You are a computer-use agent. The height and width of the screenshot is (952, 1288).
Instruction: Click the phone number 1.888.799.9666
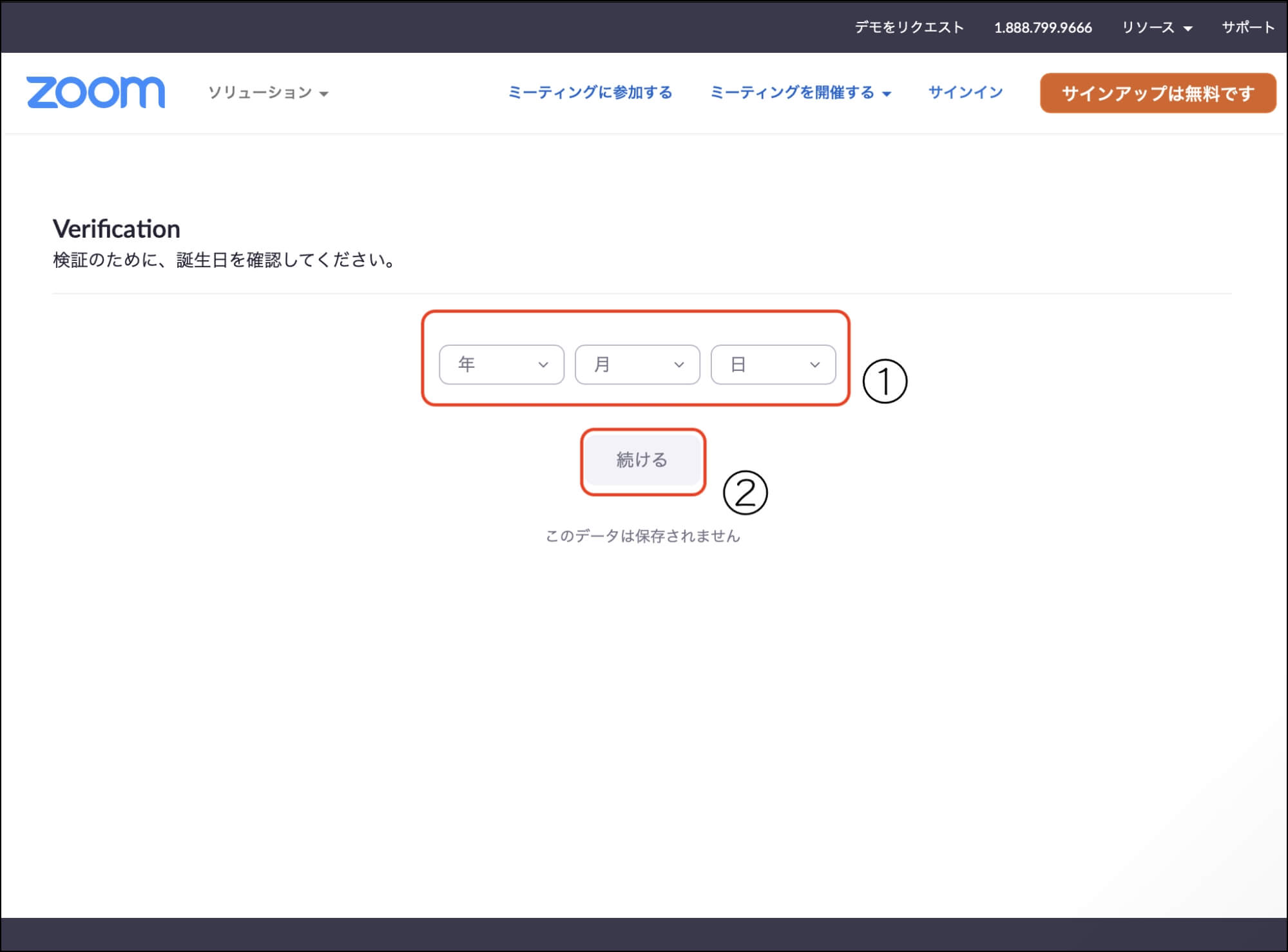click(1043, 27)
